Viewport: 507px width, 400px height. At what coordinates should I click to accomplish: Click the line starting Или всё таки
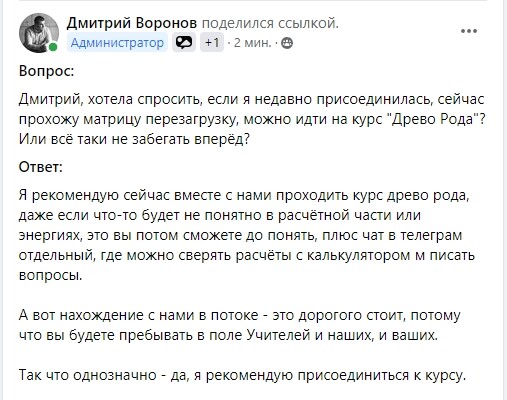[134, 139]
